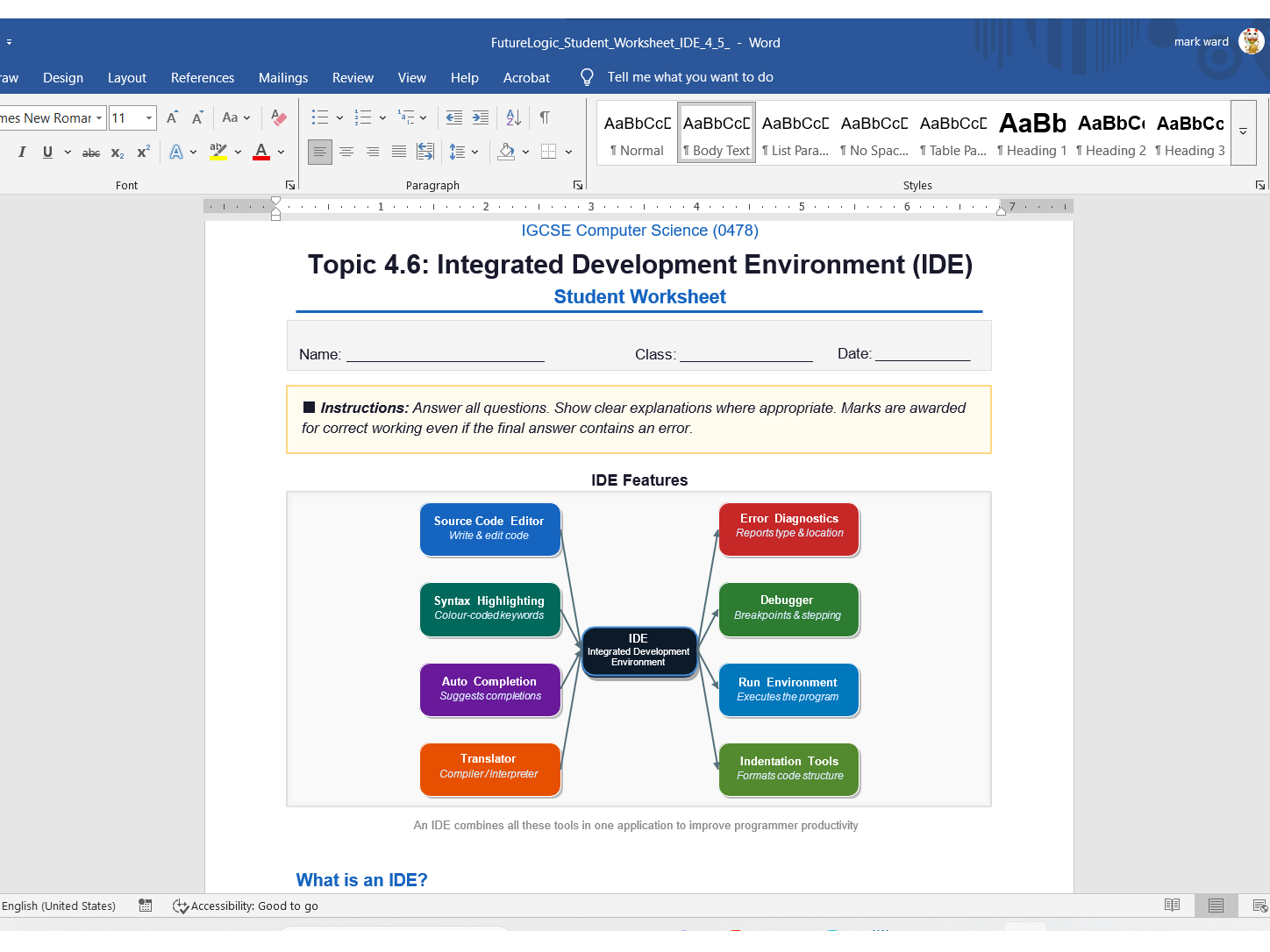The image size is (1270, 952).
Task: Open the Acrobat tab
Action: point(526,77)
